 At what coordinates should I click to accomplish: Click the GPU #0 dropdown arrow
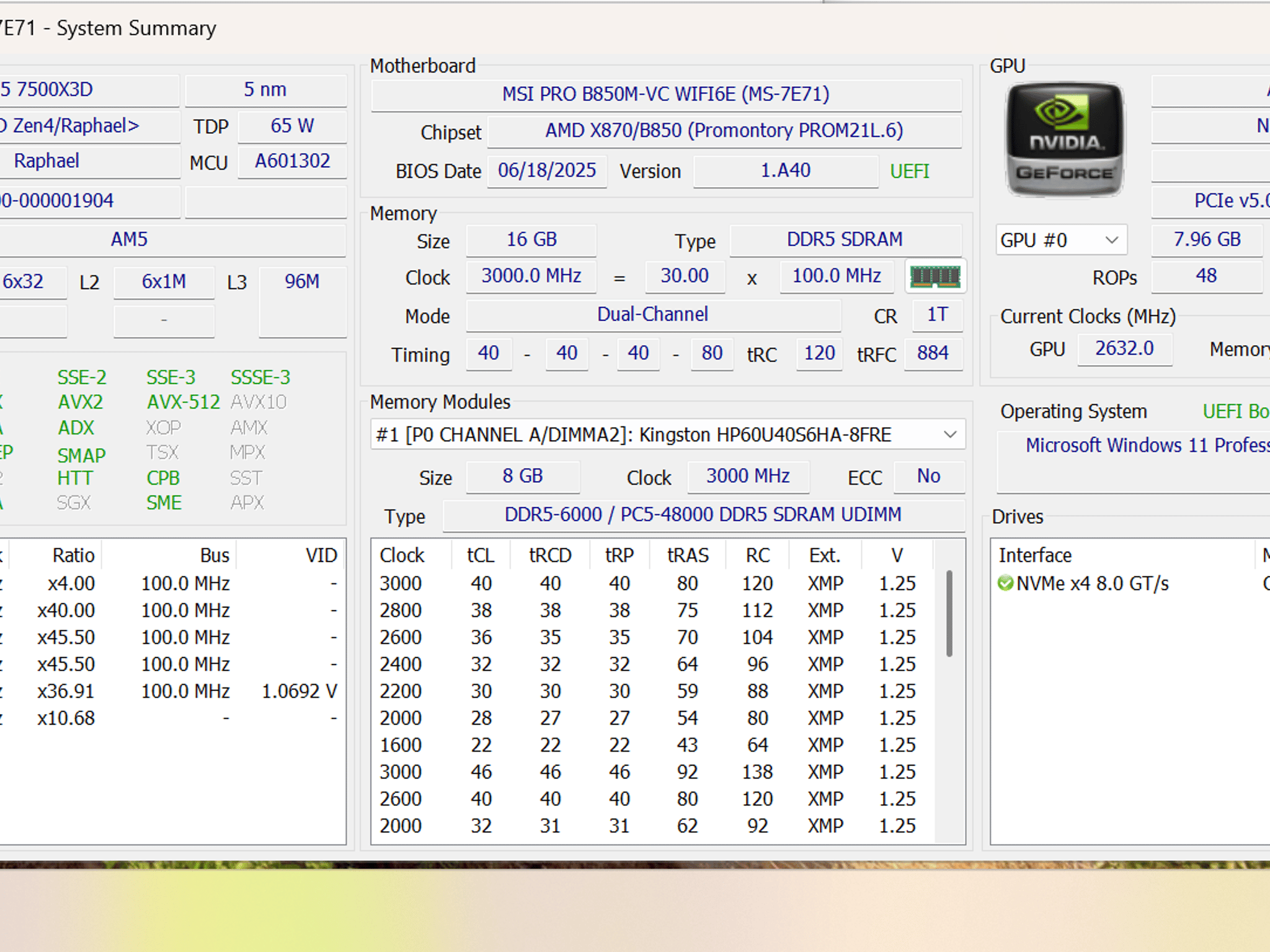pyautogui.click(x=1111, y=240)
